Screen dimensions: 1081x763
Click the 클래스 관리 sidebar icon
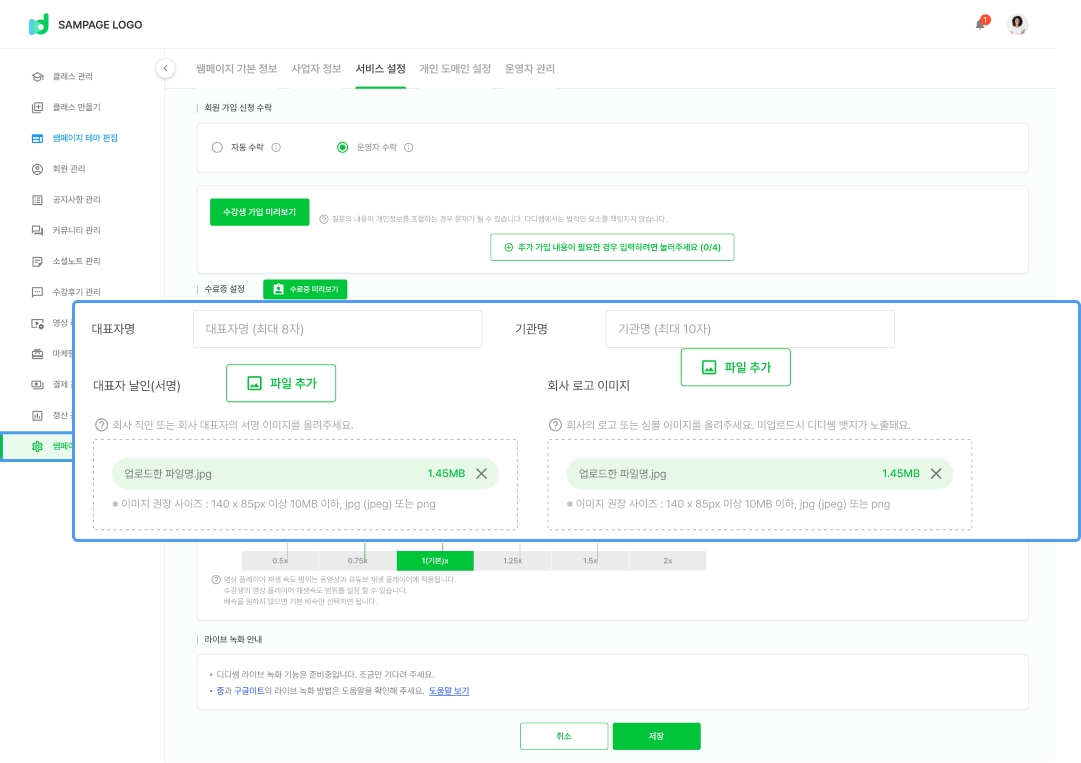[x=37, y=76]
